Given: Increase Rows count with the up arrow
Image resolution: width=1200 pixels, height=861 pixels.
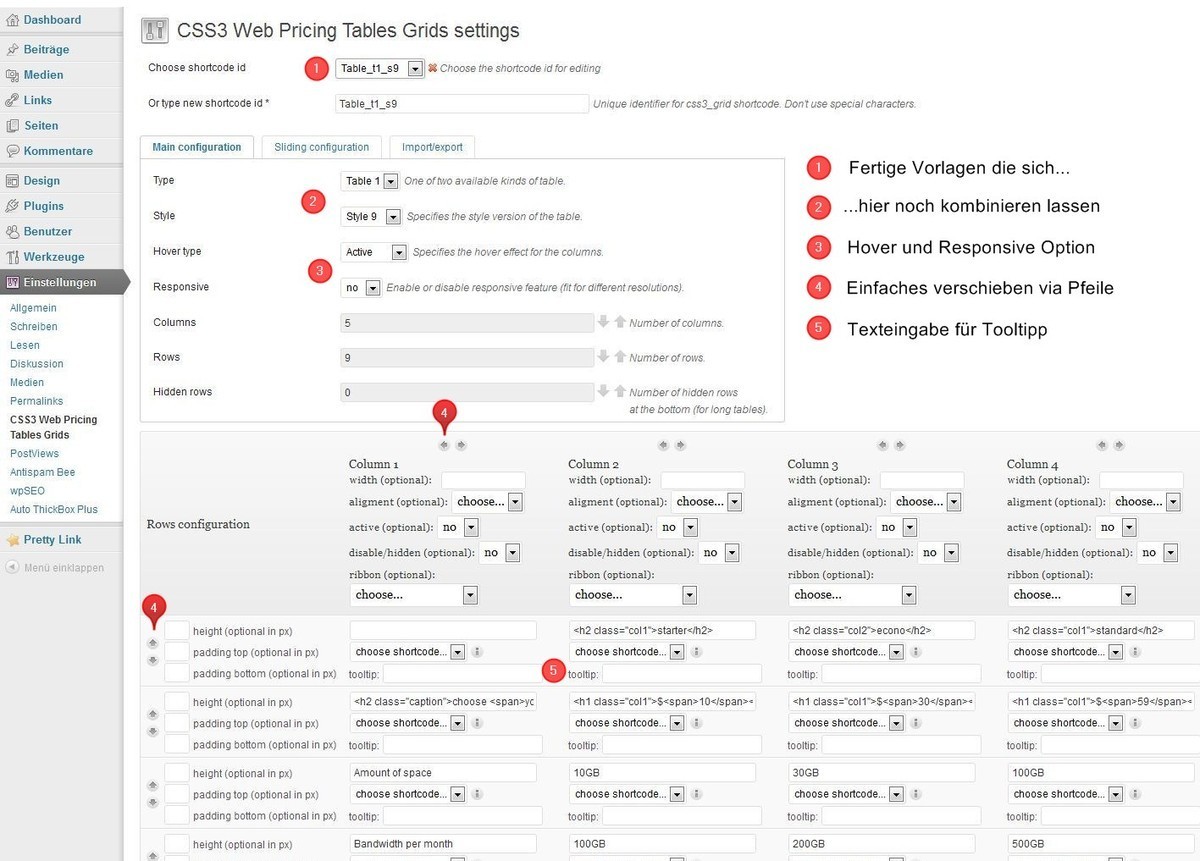Looking at the screenshot, I should pos(619,357).
